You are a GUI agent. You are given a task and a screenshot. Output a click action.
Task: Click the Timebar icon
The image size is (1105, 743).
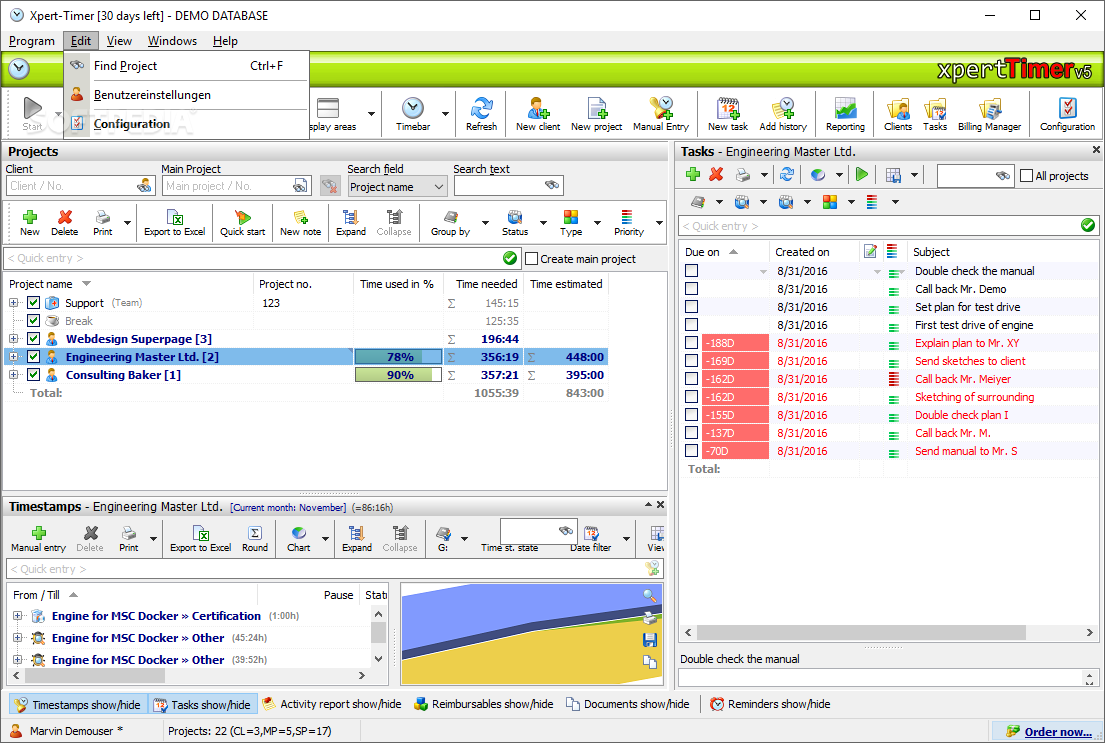413,113
